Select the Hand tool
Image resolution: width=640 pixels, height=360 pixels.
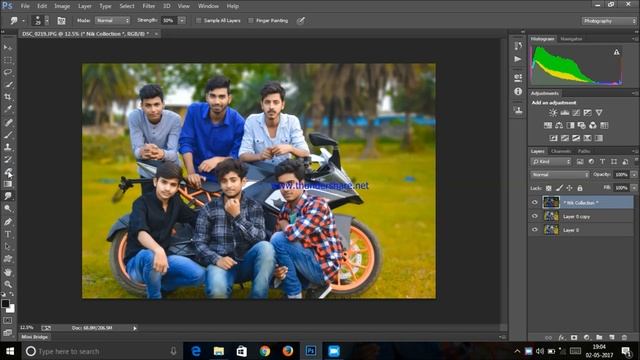(x=8, y=272)
